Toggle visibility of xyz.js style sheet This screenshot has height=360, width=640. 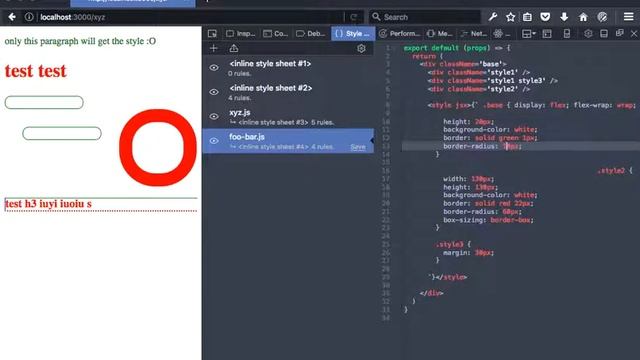(214, 116)
